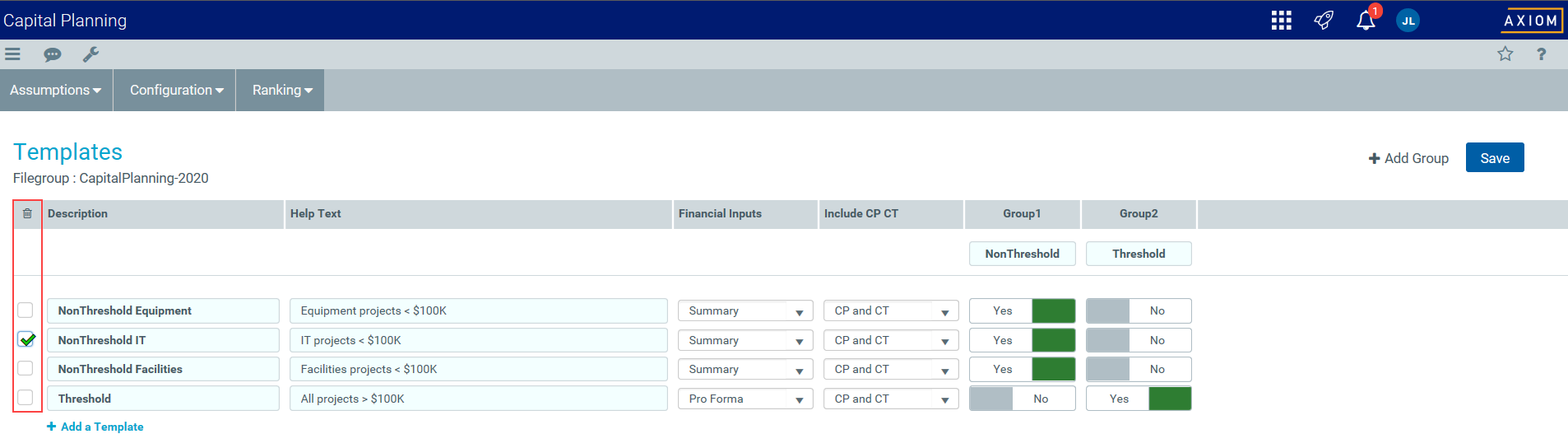Viewport: 1568px width, 448px height.
Task: Open the wrench tools icon
Action: [x=90, y=54]
